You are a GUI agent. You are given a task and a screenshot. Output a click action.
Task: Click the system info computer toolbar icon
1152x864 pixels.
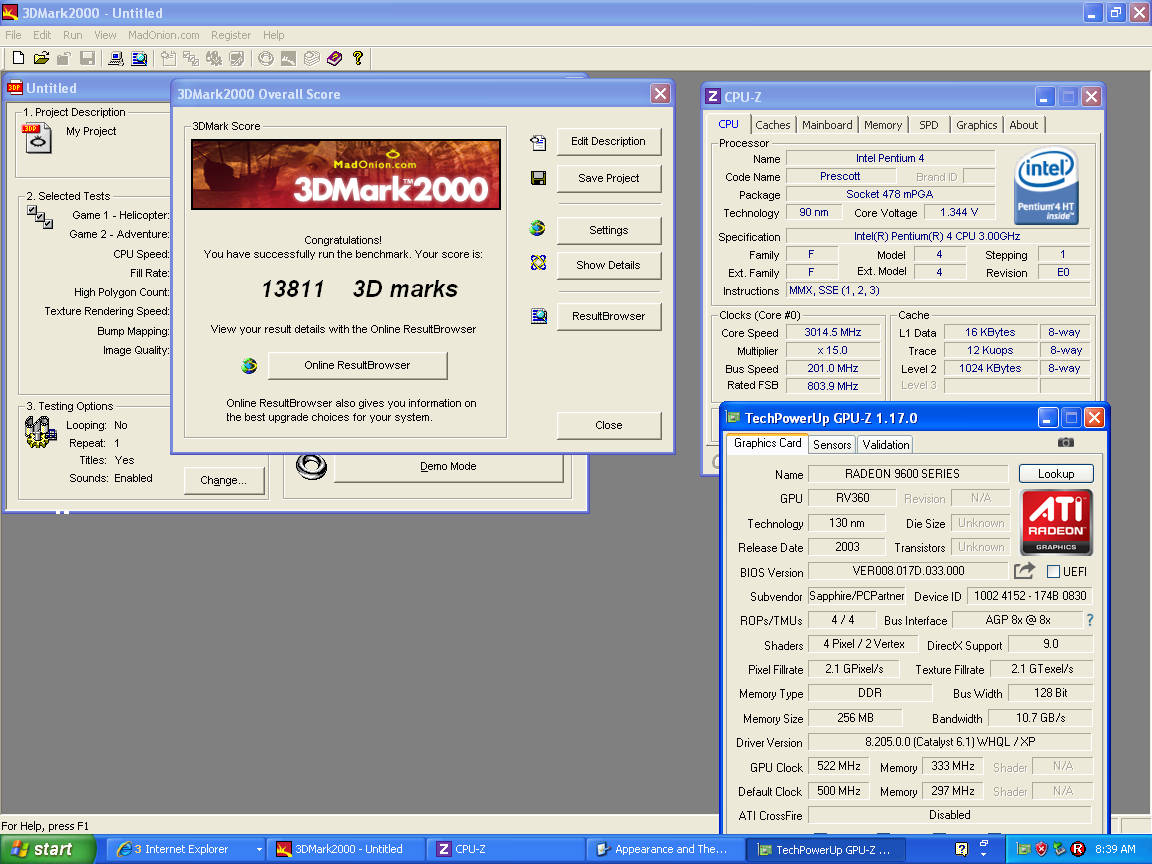(115, 58)
